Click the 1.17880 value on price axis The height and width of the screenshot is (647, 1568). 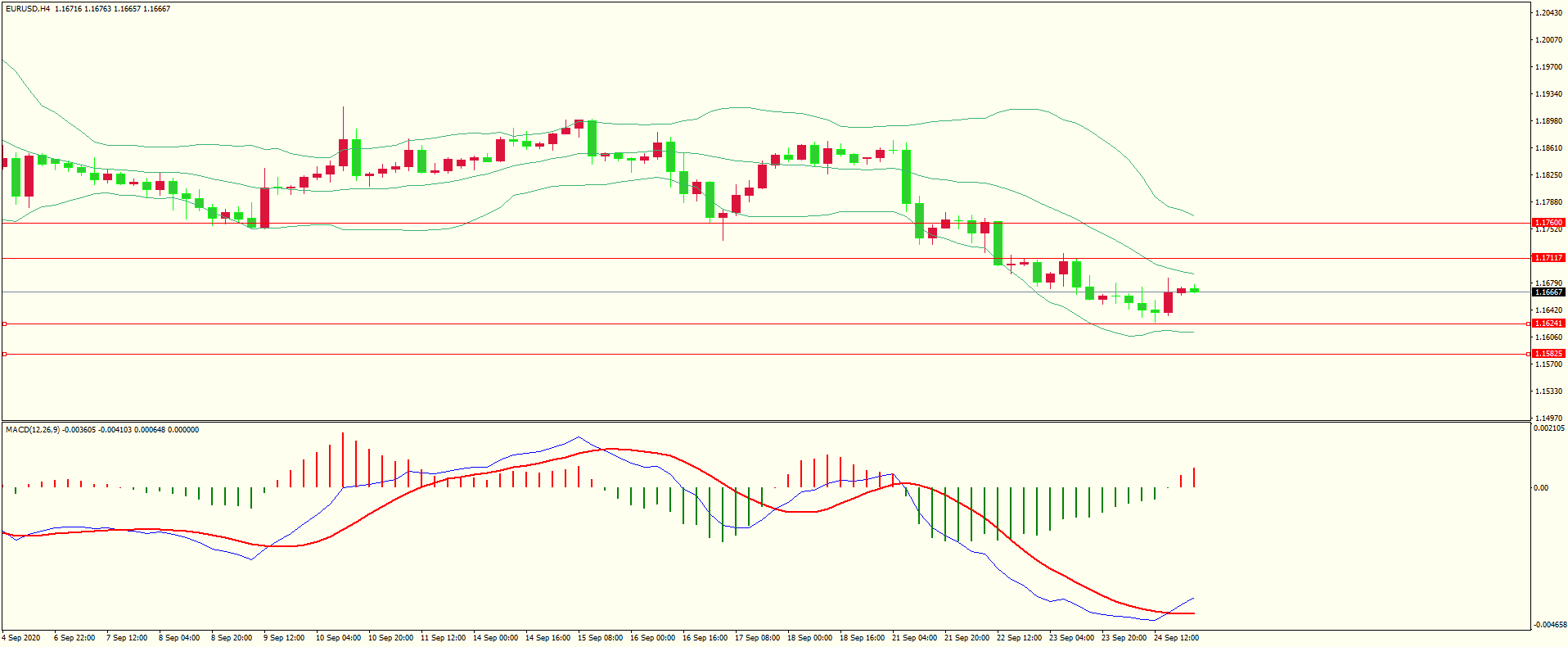[1549, 202]
